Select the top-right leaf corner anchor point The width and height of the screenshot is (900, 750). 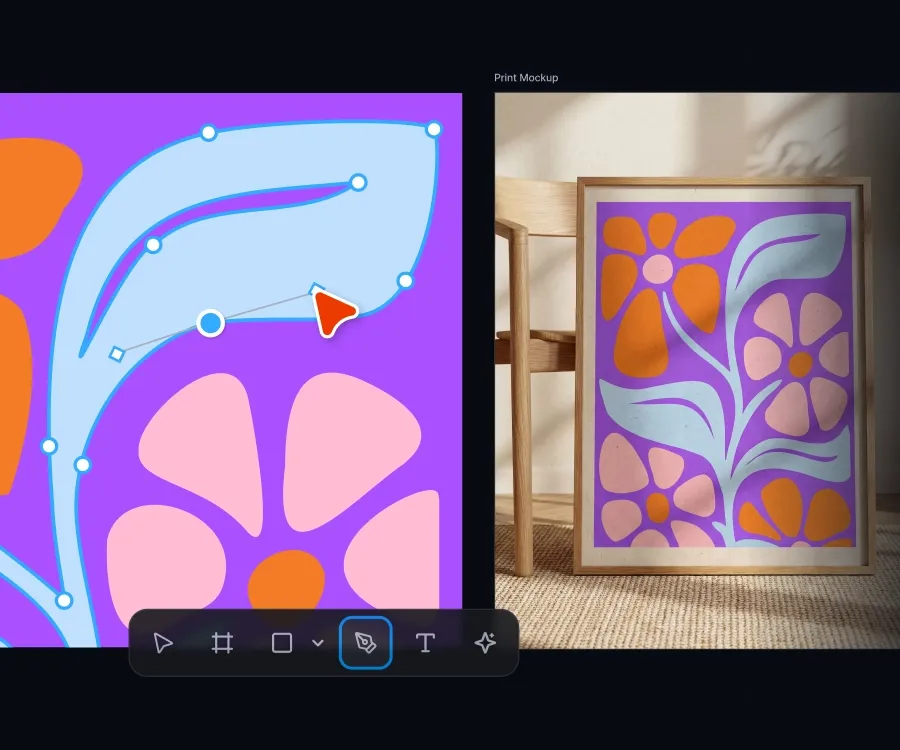click(434, 129)
